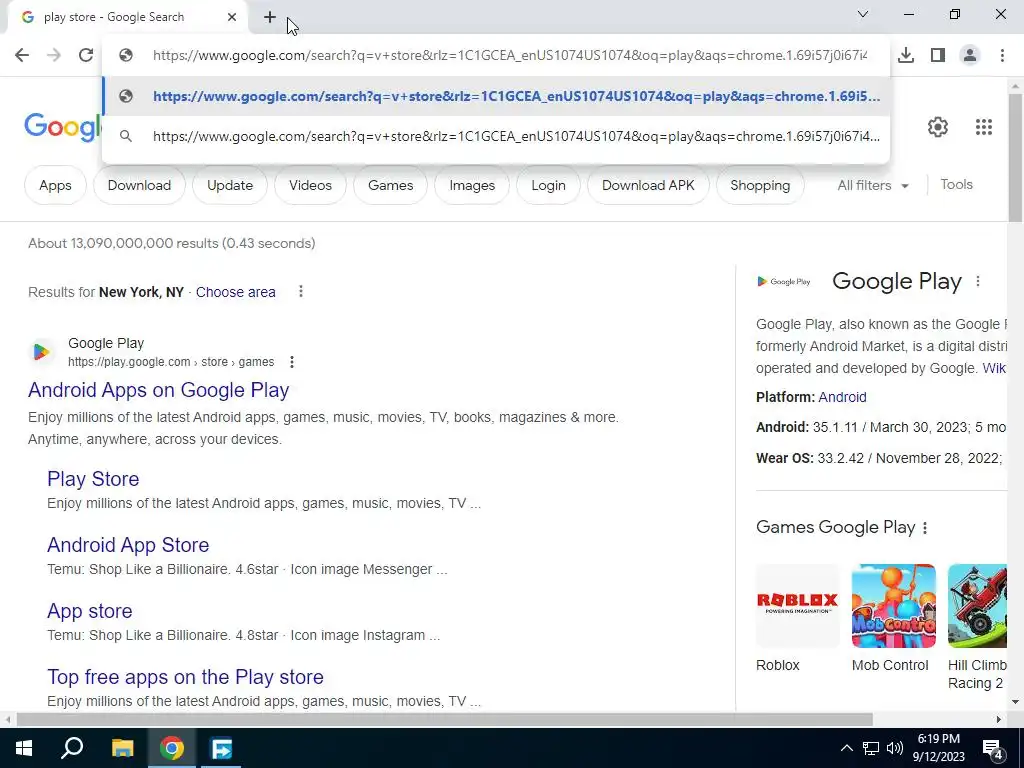1024x768 pixels.
Task: Open the Play Store sitelink
Action: click(93, 479)
